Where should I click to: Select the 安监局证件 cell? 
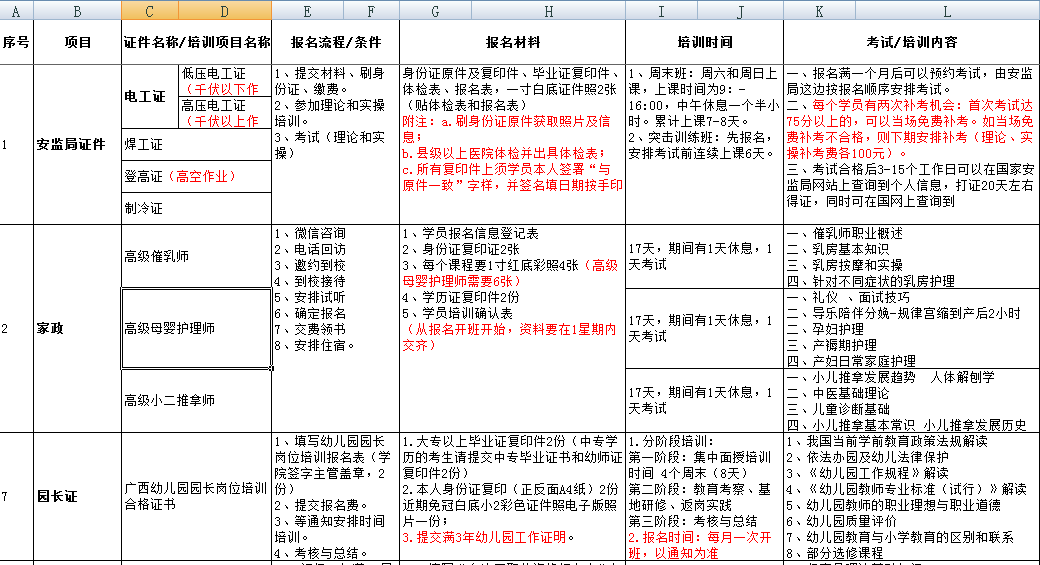click(77, 145)
